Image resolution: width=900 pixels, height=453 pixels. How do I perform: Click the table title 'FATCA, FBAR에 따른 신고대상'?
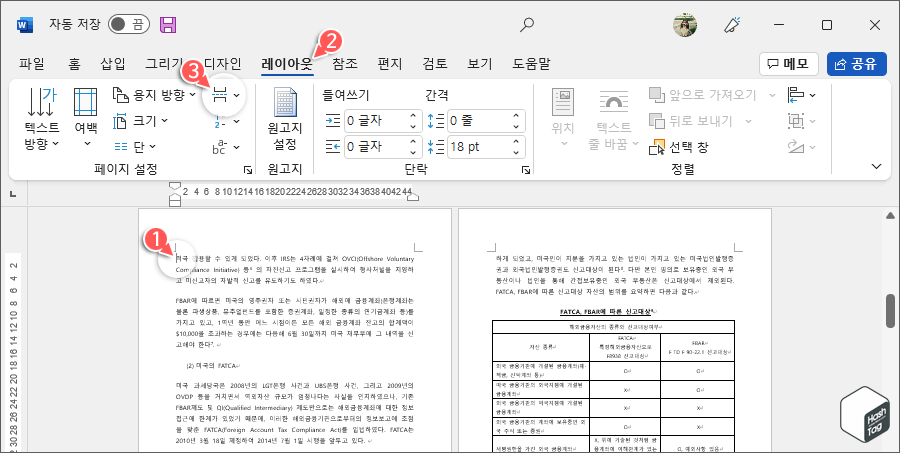click(x=608, y=312)
